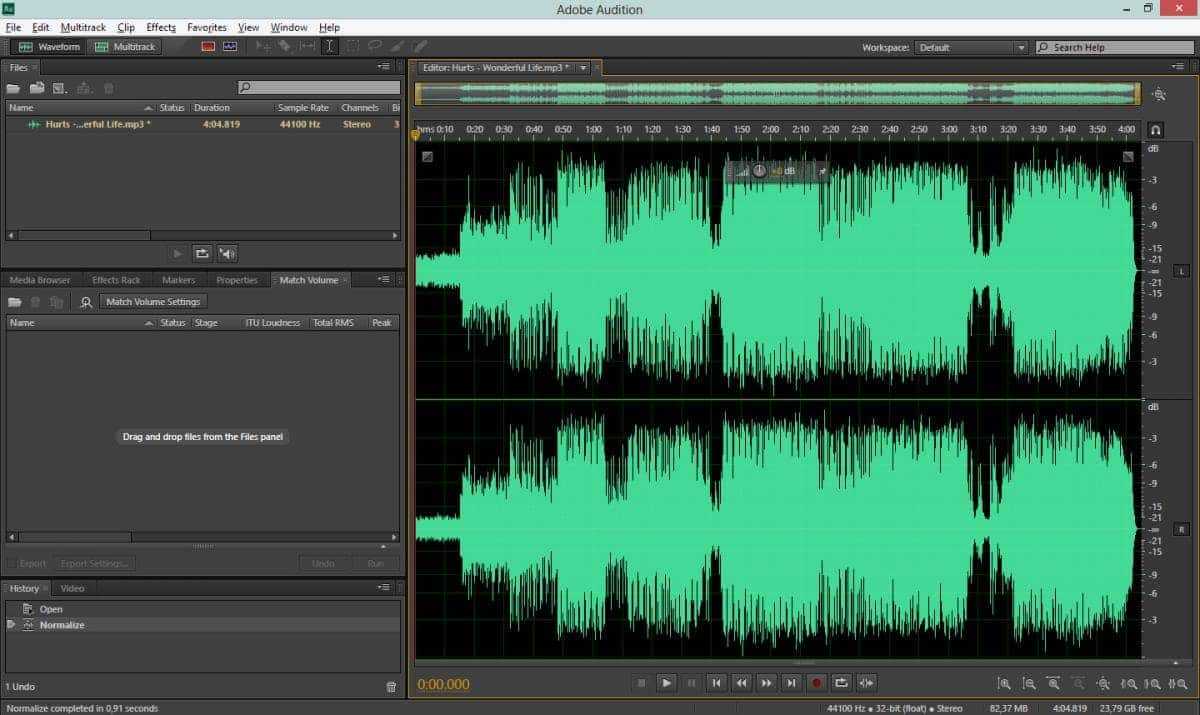This screenshot has width=1200, height=715.
Task: Toggle Loop Playback in transport
Action: (x=841, y=683)
